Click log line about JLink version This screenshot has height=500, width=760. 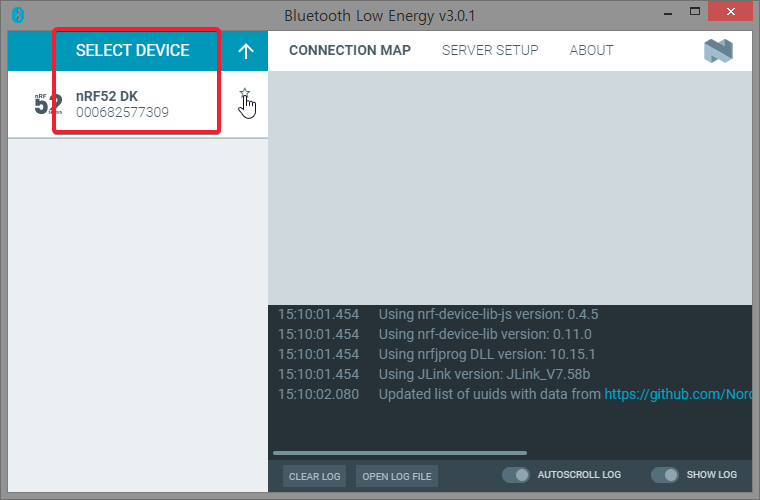(x=484, y=374)
